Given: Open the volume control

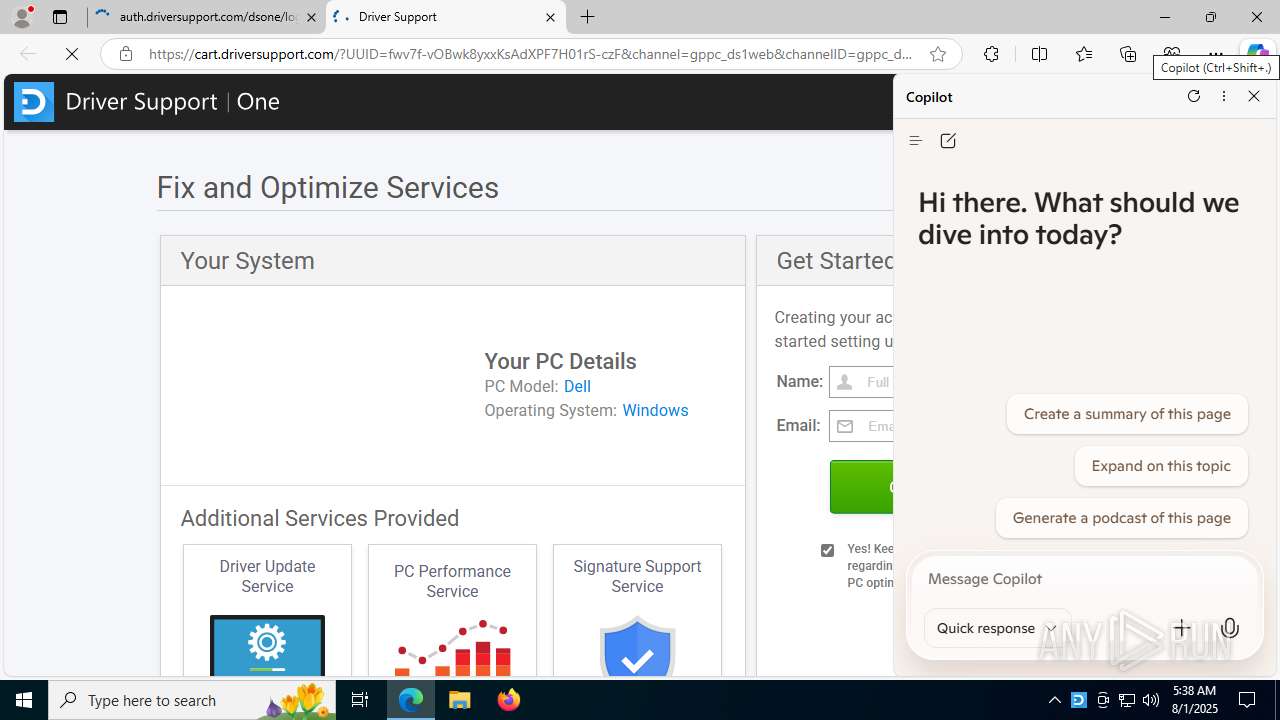Looking at the screenshot, I should click(1151, 700).
